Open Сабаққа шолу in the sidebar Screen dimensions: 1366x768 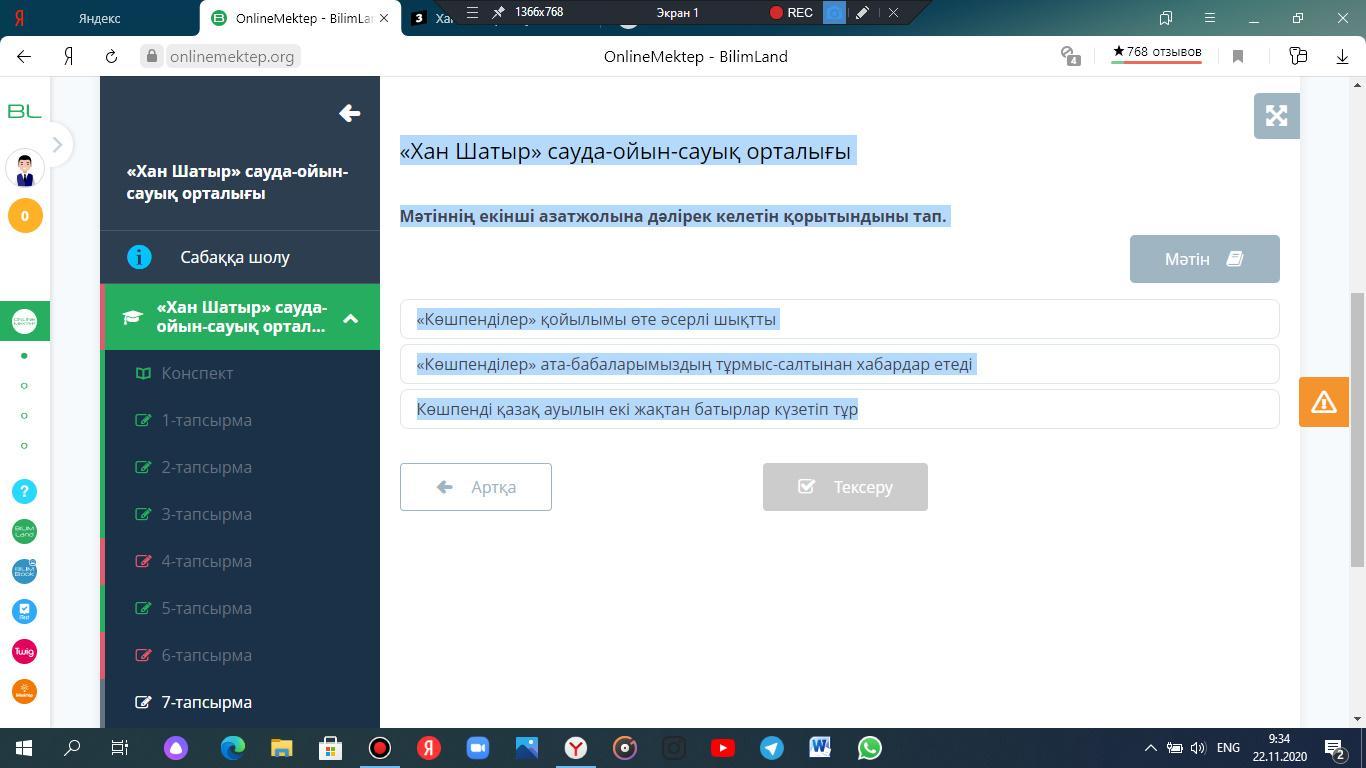pyautogui.click(x=235, y=257)
